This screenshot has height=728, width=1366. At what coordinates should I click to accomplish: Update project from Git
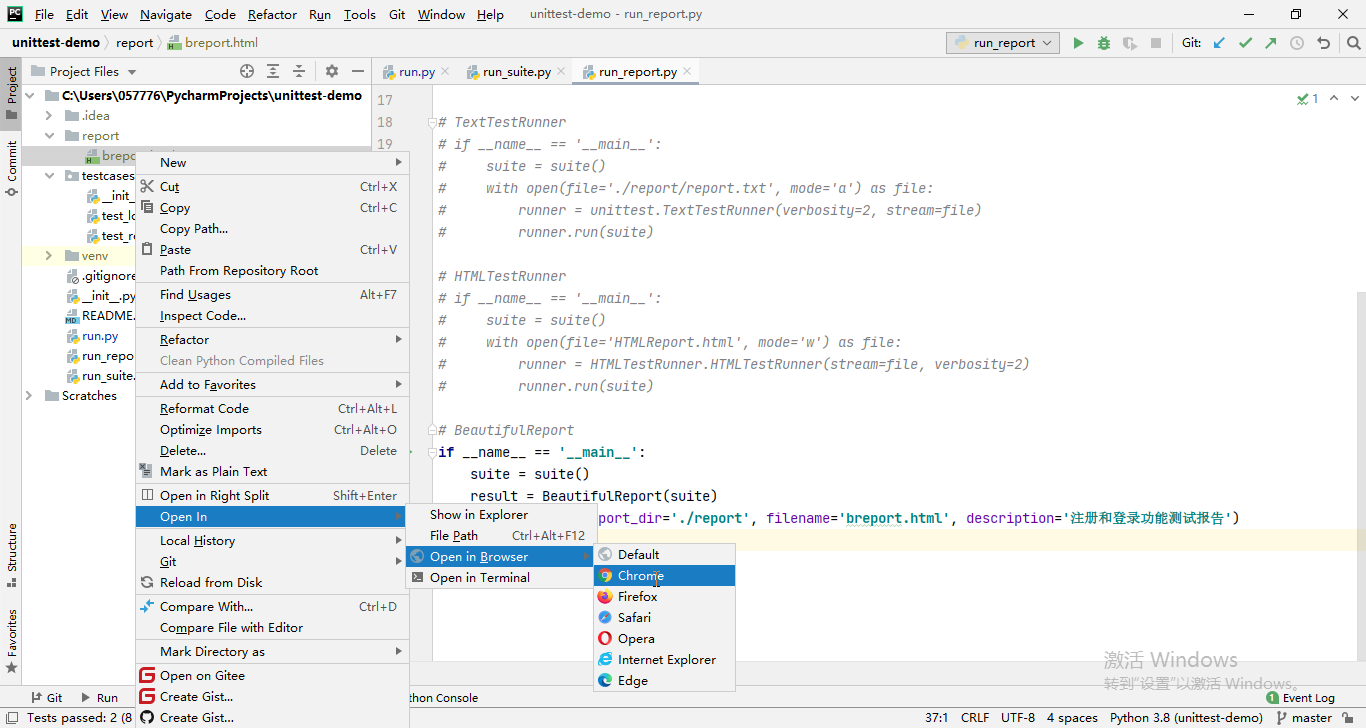(1219, 43)
